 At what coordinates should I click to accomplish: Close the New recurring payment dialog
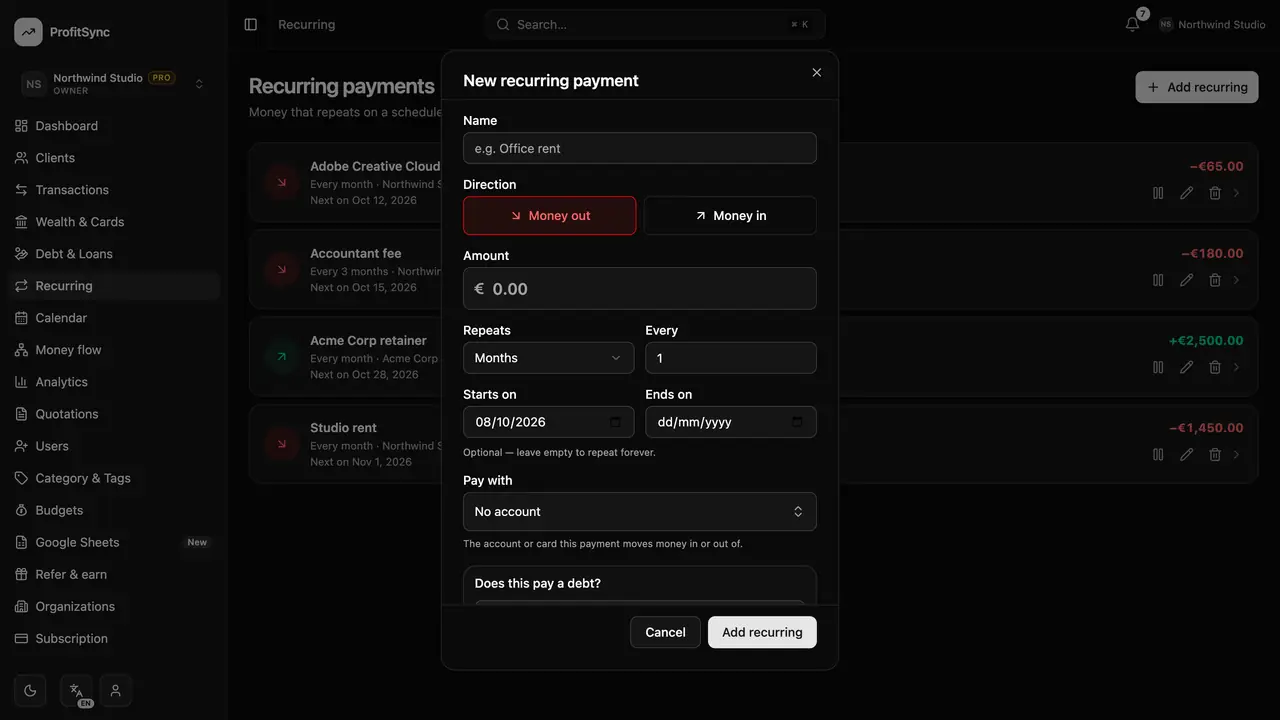click(x=817, y=73)
